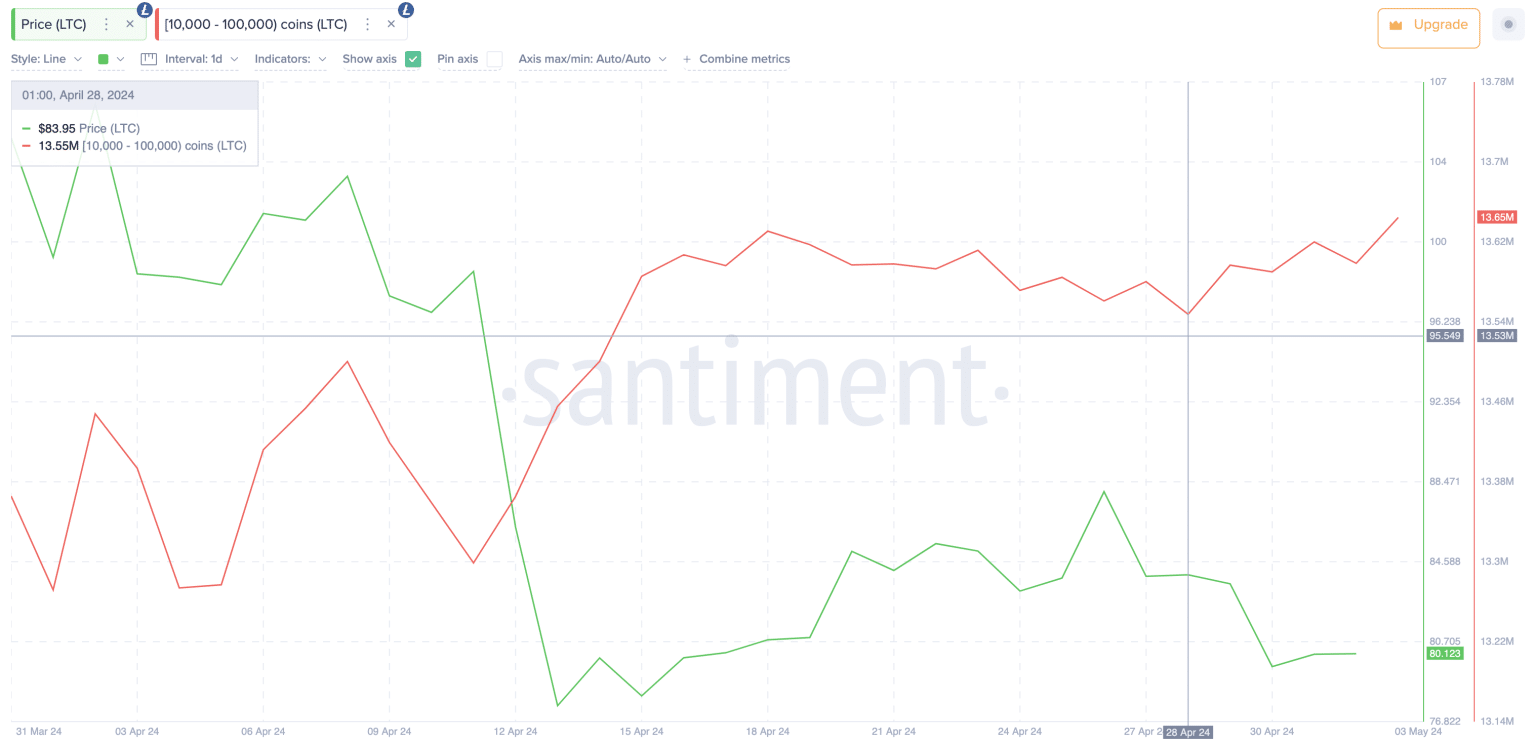Click the Upgrade button

coord(1427,26)
